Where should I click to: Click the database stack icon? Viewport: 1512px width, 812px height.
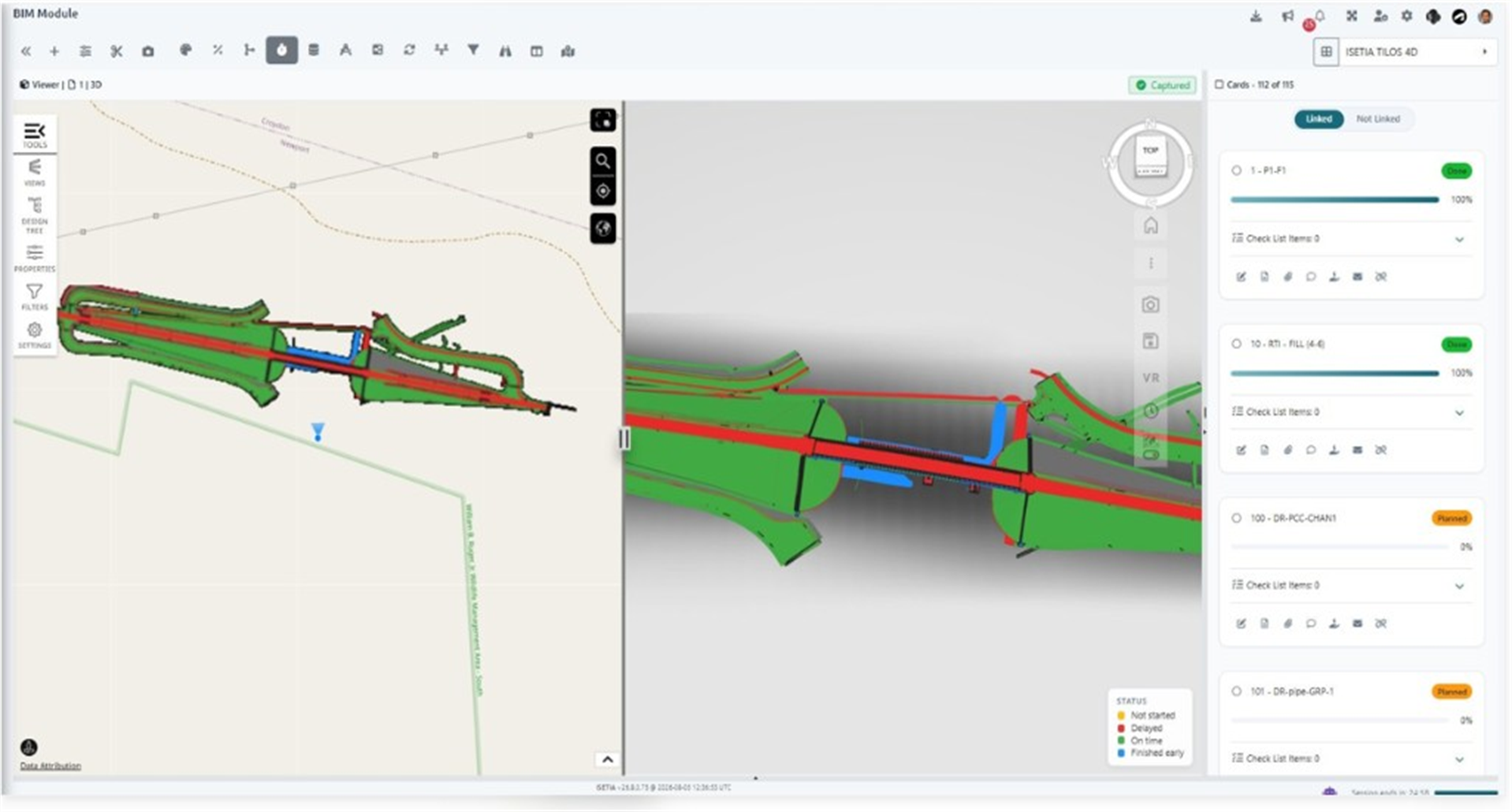point(314,50)
